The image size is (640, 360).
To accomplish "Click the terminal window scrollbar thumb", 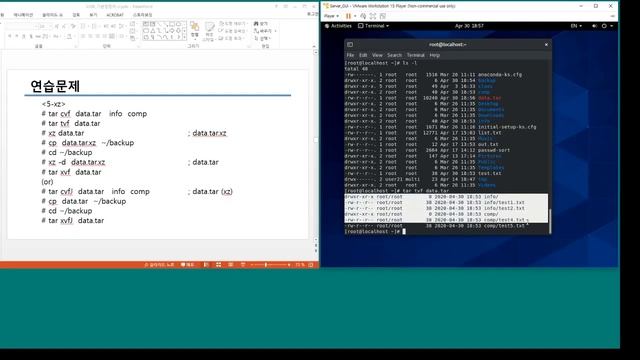I will point(550,221).
